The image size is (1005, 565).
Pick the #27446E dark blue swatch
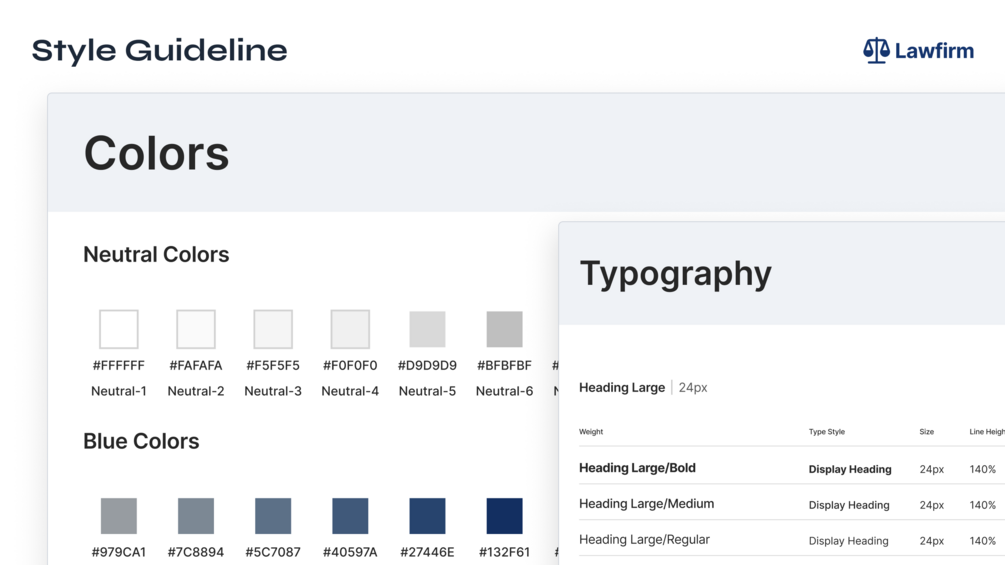pos(427,516)
